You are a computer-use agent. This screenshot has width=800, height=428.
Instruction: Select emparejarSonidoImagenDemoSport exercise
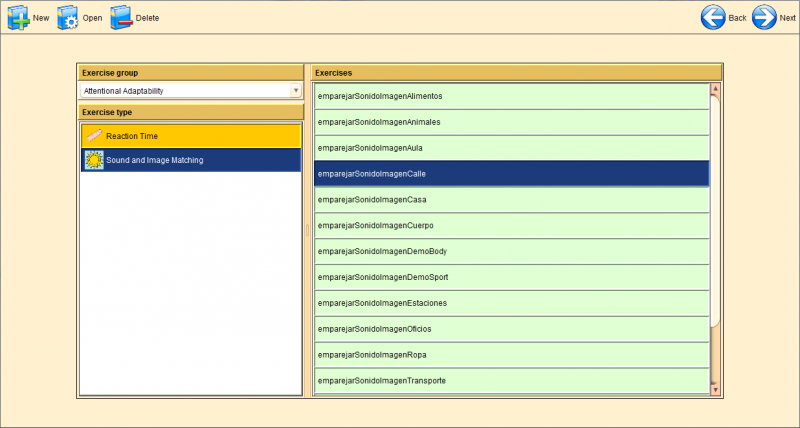tap(512, 278)
